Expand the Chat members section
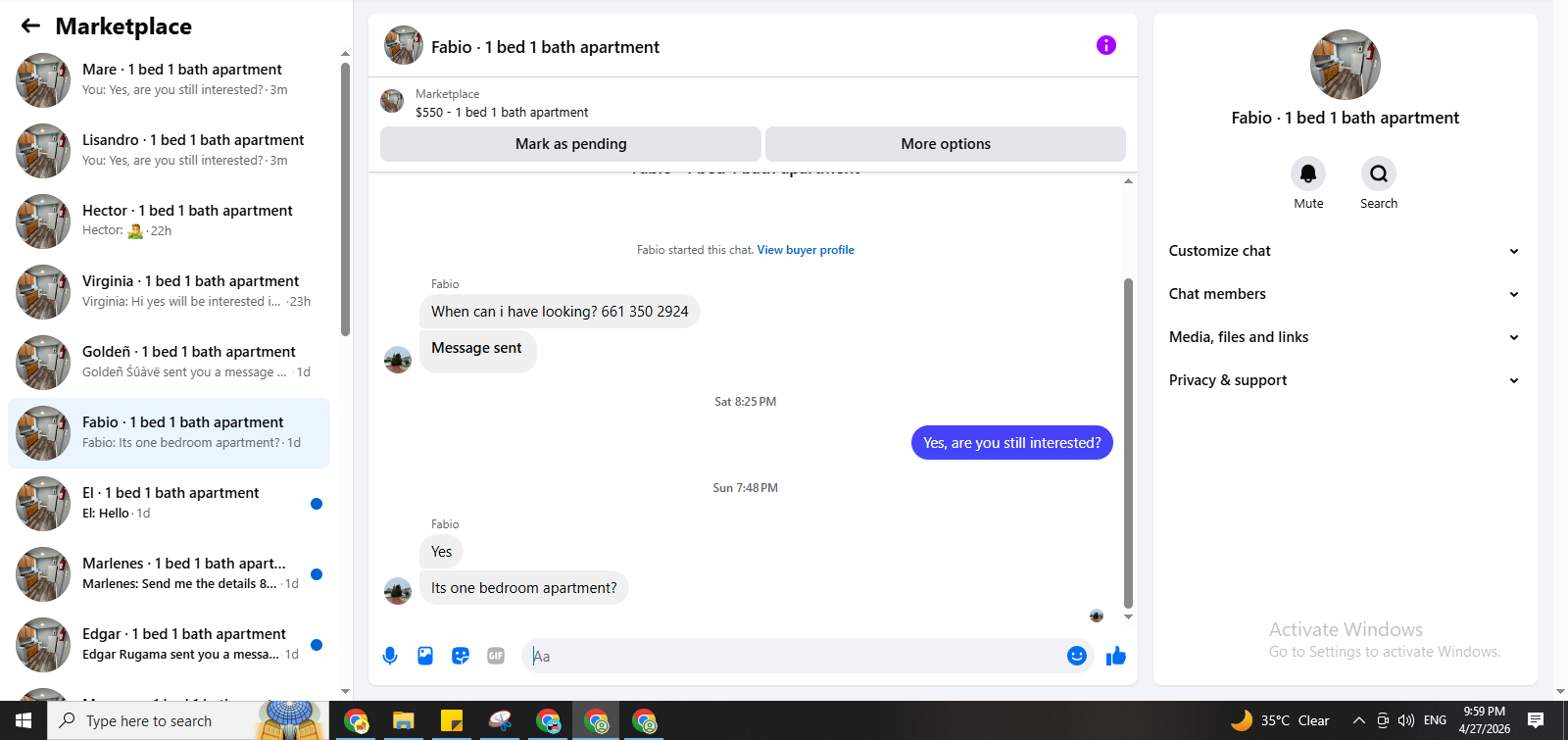This screenshot has width=1568, height=740. coord(1345,294)
